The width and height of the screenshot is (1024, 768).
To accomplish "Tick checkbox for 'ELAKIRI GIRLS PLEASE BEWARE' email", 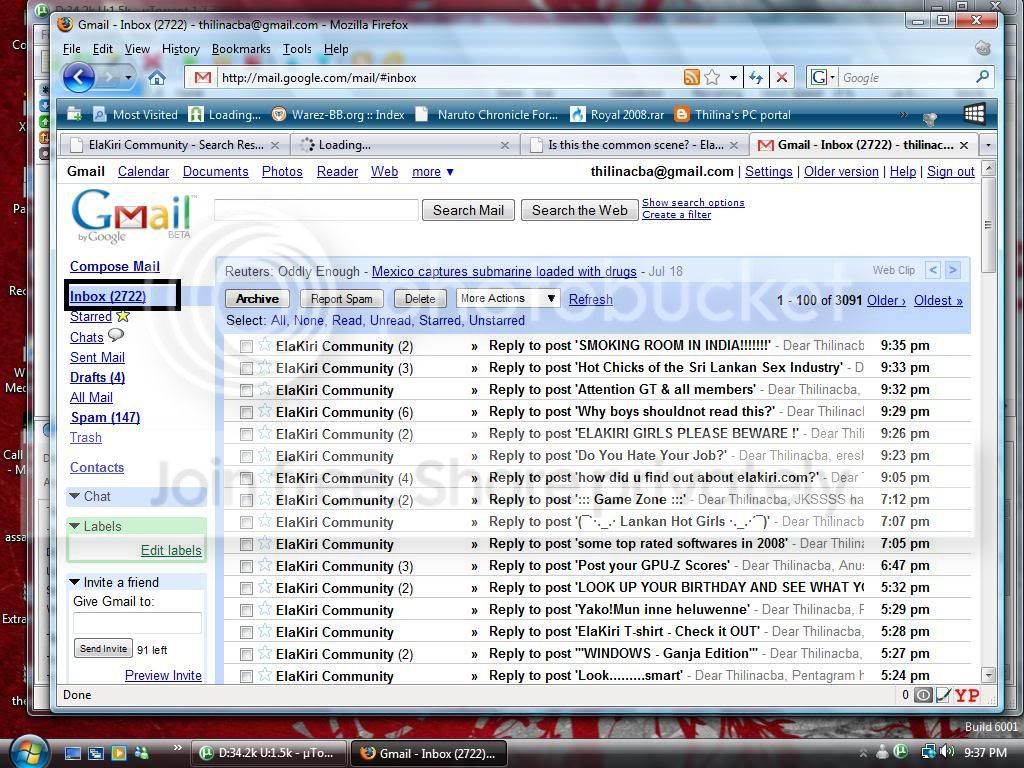I will (x=246, y=434).
